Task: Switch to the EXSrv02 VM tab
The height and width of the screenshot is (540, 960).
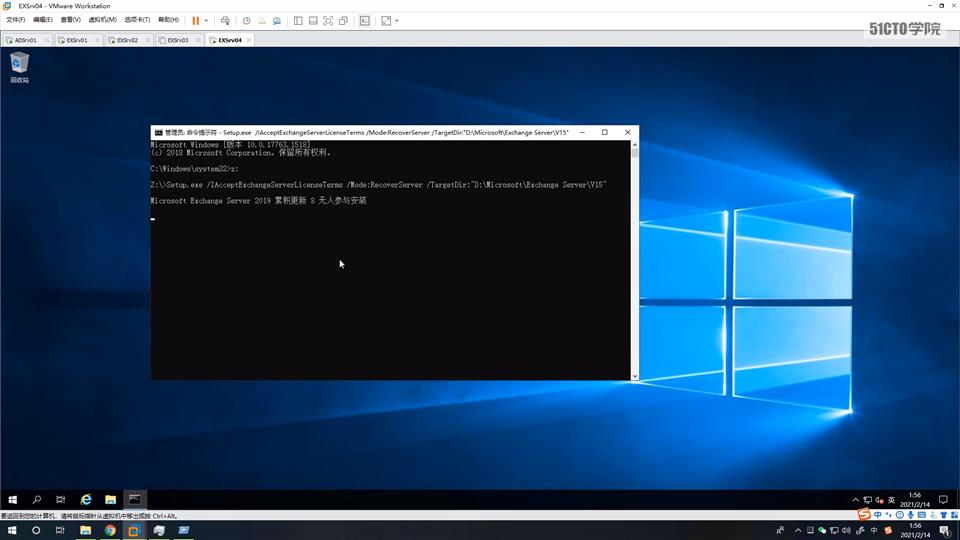Action: pyautogui.click(x=127, y=40)
